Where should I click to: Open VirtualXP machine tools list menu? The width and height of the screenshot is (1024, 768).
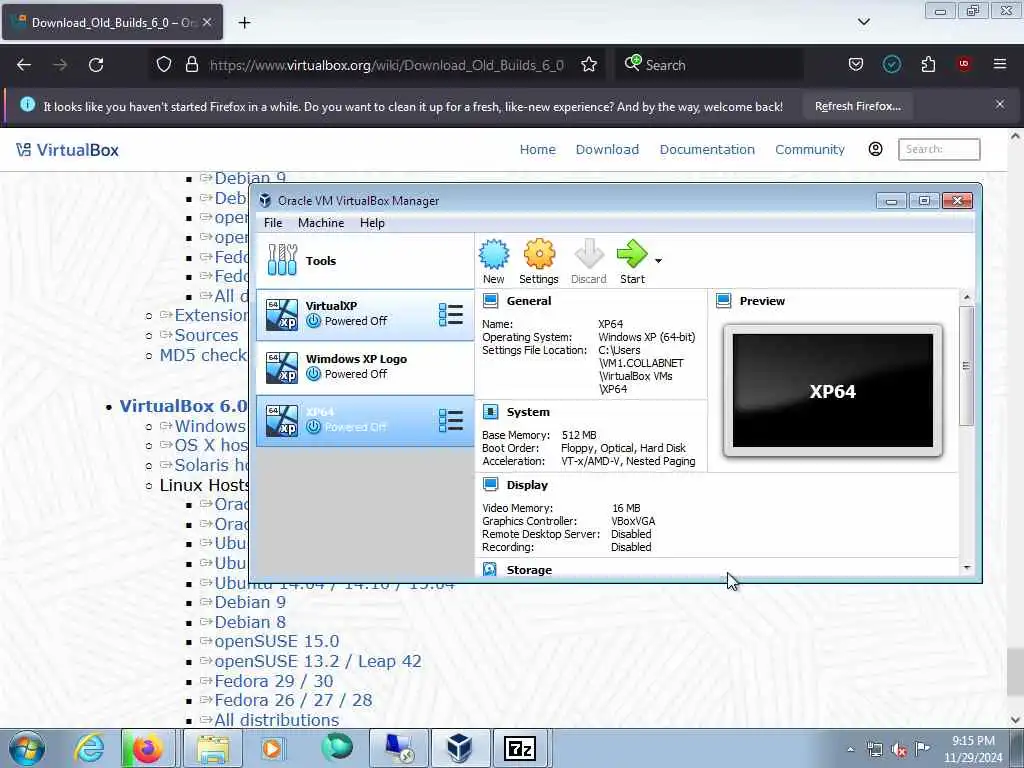[x=451, y=315]
